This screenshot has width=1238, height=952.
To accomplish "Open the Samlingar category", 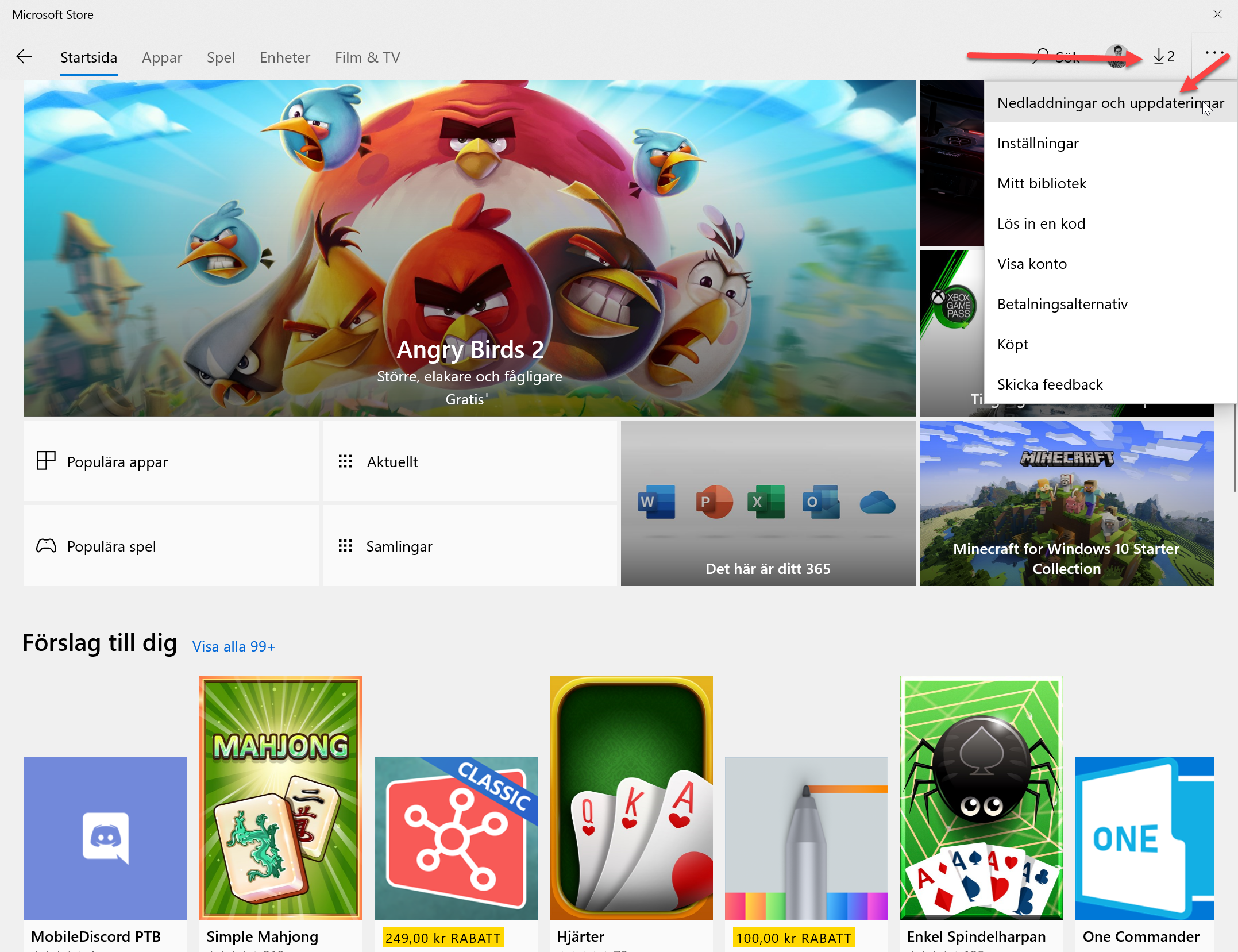I will tap(469, 546).
